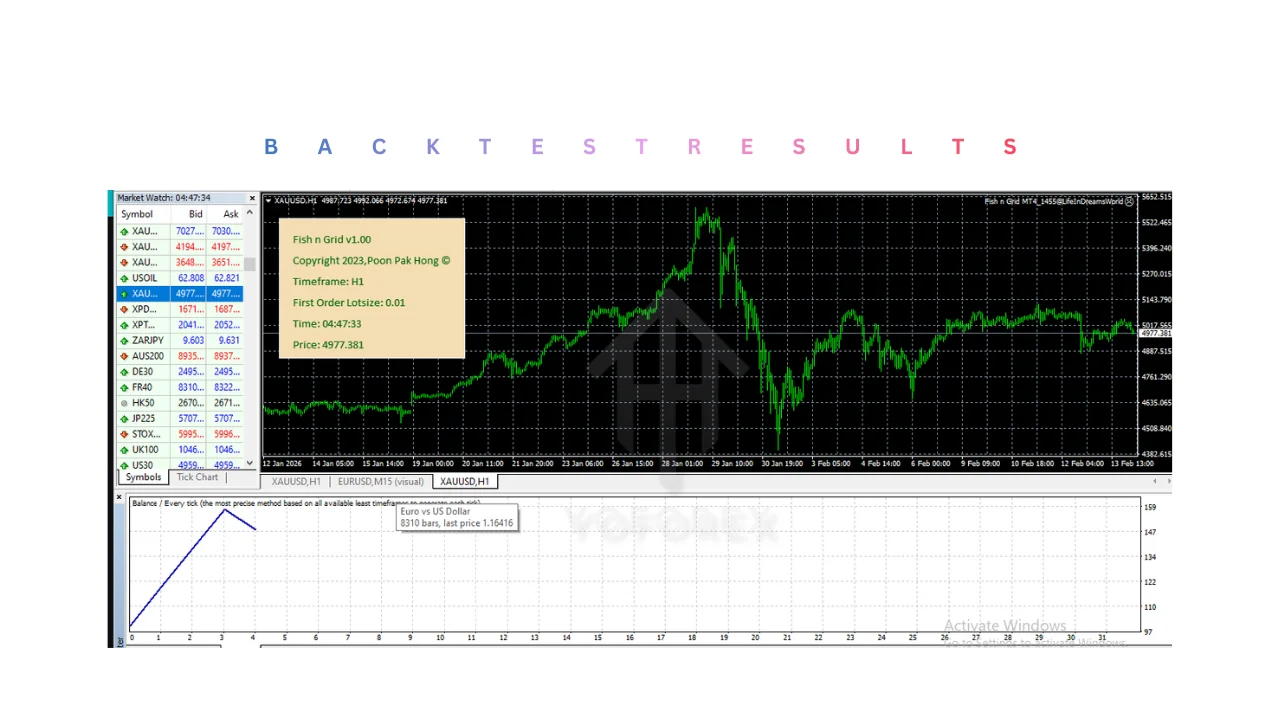Screen dimensions: 1280x720
Task: Click the expert advisor sad-face icon on chart
Action: coord(1129,201)
